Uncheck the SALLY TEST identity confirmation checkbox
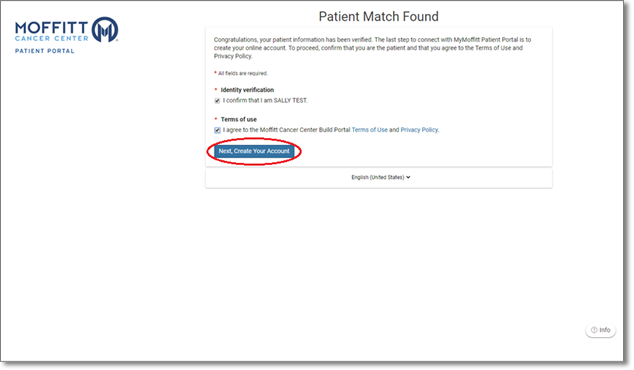The height and width of the screenshot is (370, 634). tap(217, 101)
